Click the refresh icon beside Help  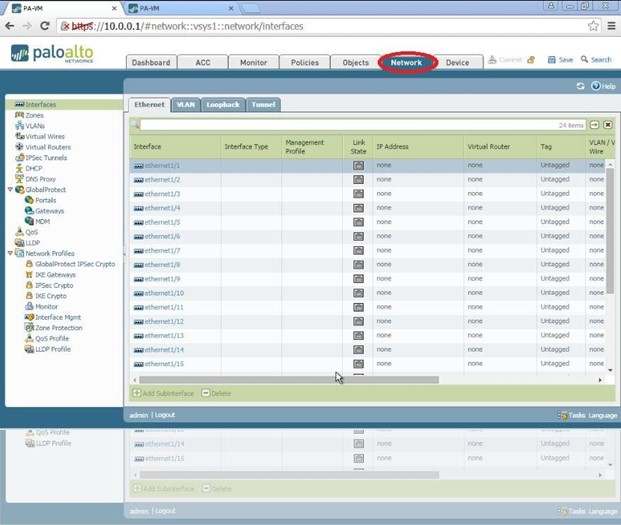pyautogui.click(x=580, y=86)
